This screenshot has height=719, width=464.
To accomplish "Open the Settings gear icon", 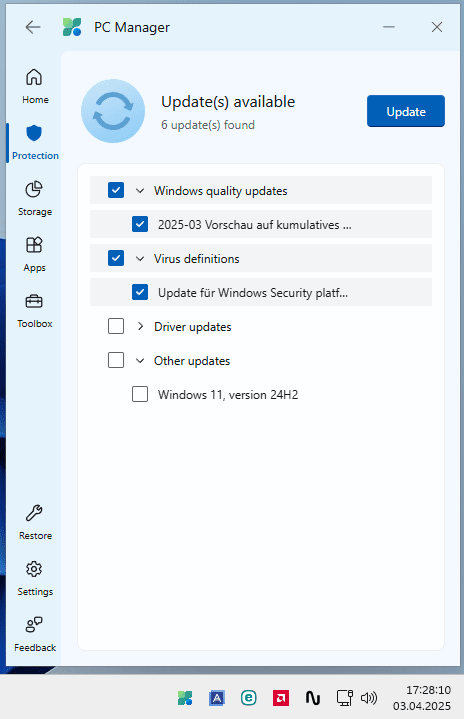I will pyautogui.click(x=34, y=569).
